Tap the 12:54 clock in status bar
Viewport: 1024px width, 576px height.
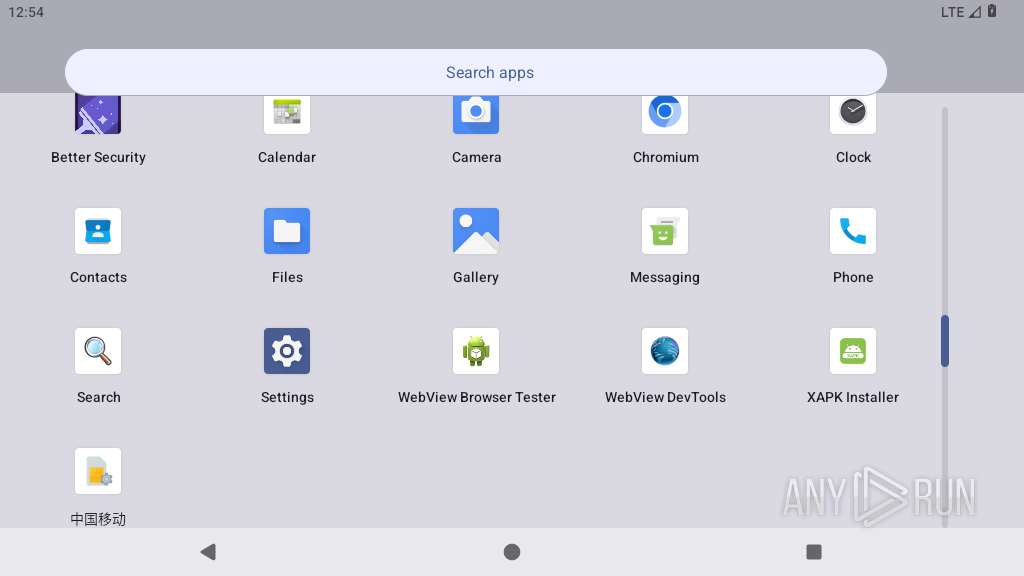point(26,12)
